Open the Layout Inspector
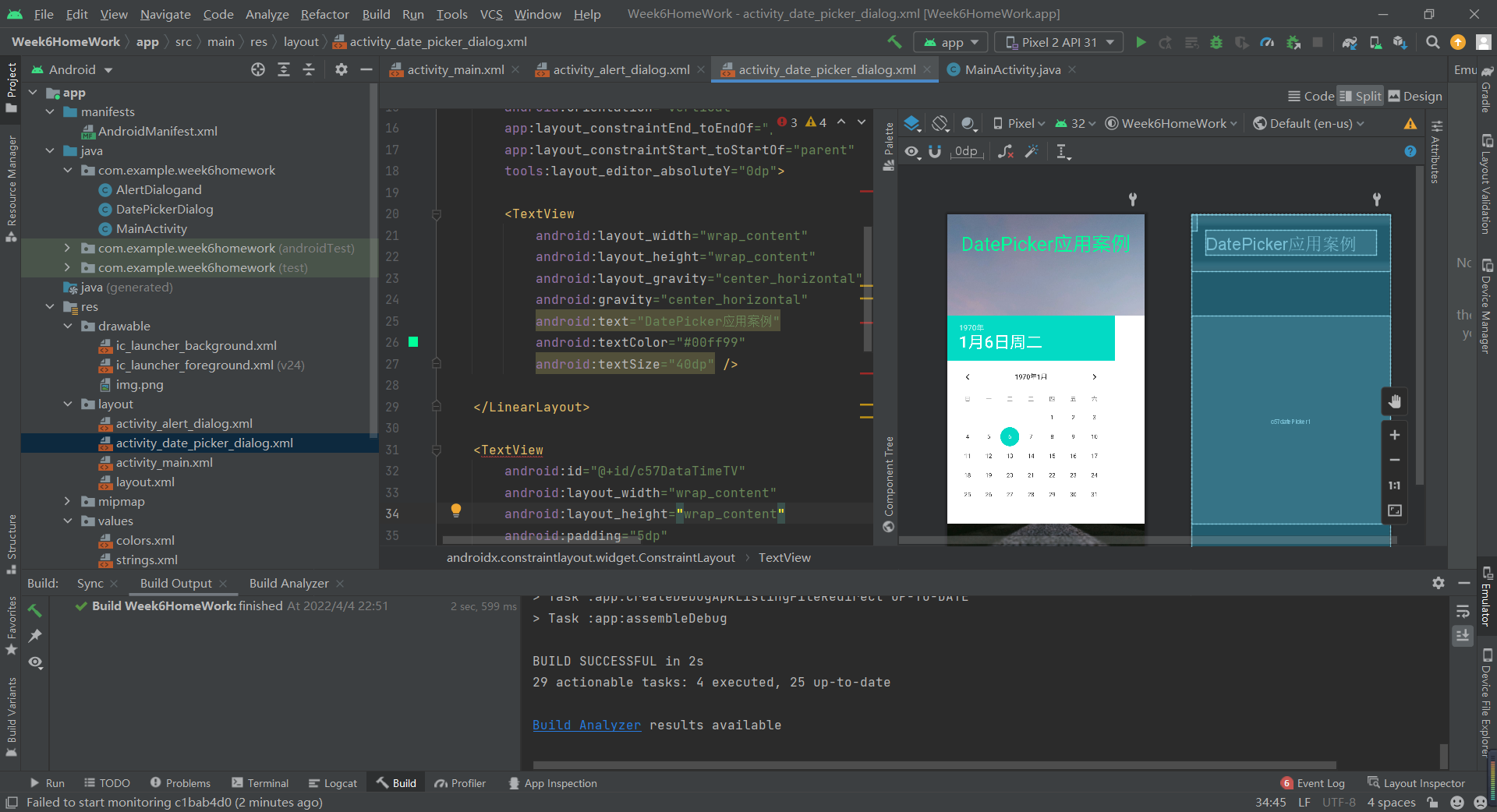The width and height of the screenshot is (1497, 812). (1416, 783)
